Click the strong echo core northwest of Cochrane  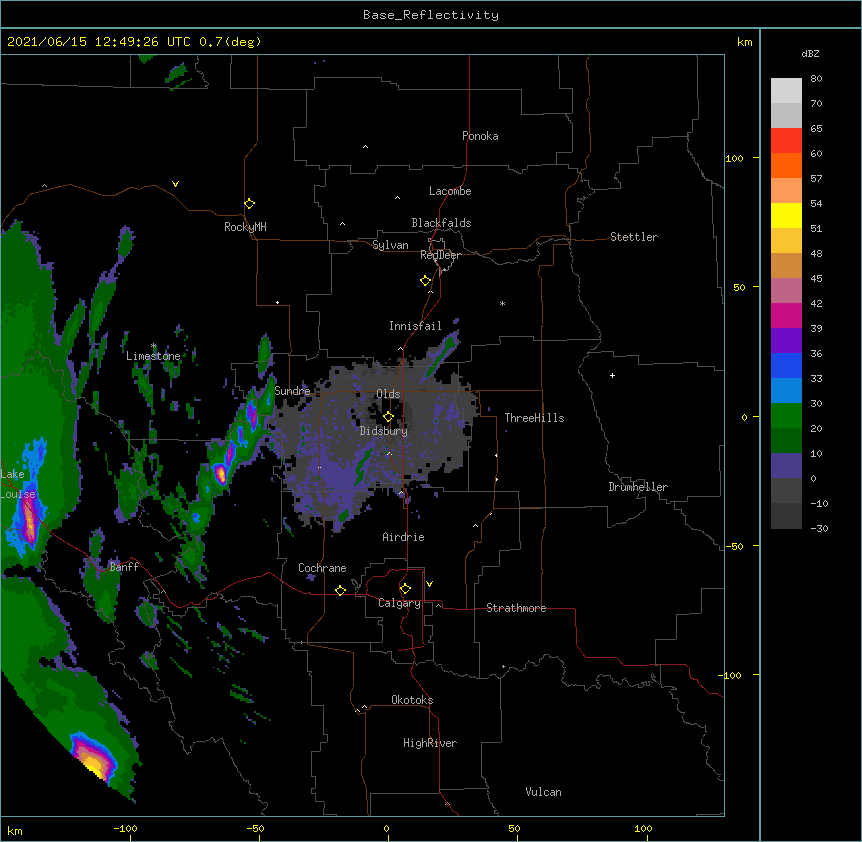[x=221, y=474]
